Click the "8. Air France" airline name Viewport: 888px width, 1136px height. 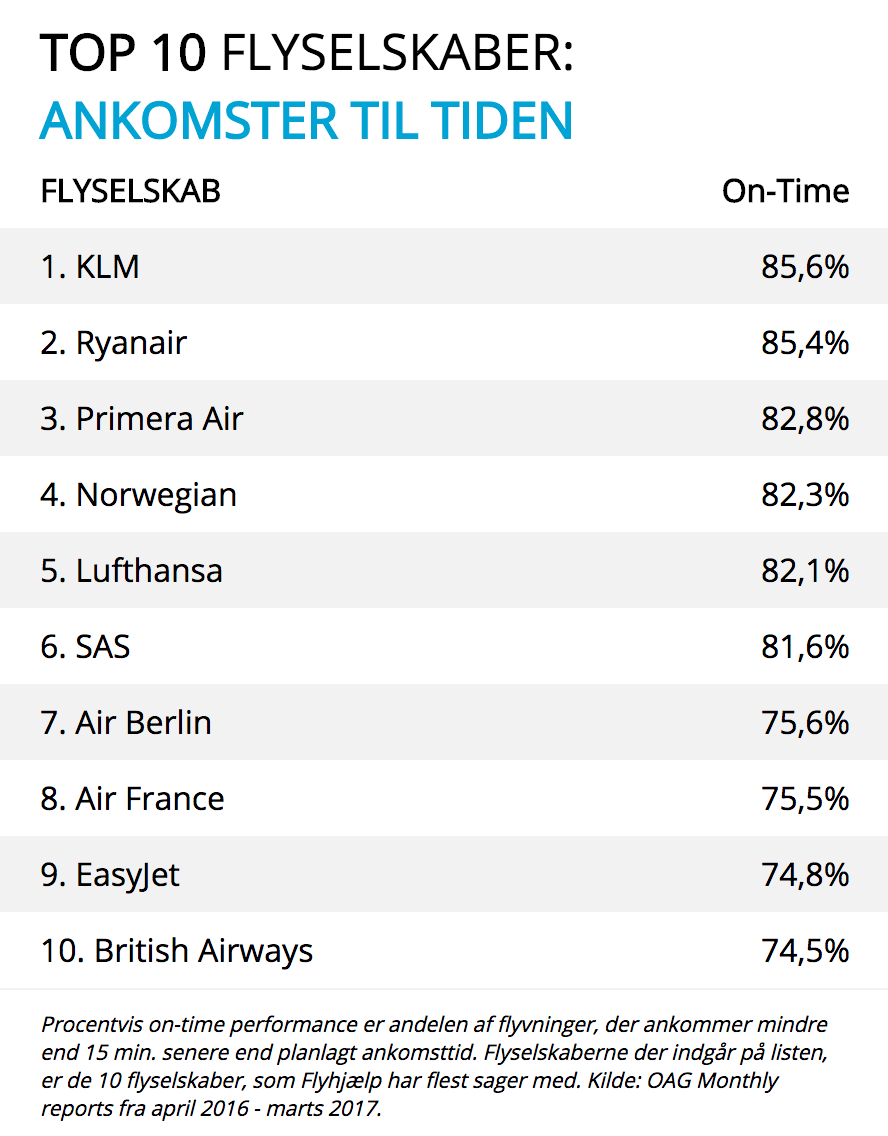point(133,799)
